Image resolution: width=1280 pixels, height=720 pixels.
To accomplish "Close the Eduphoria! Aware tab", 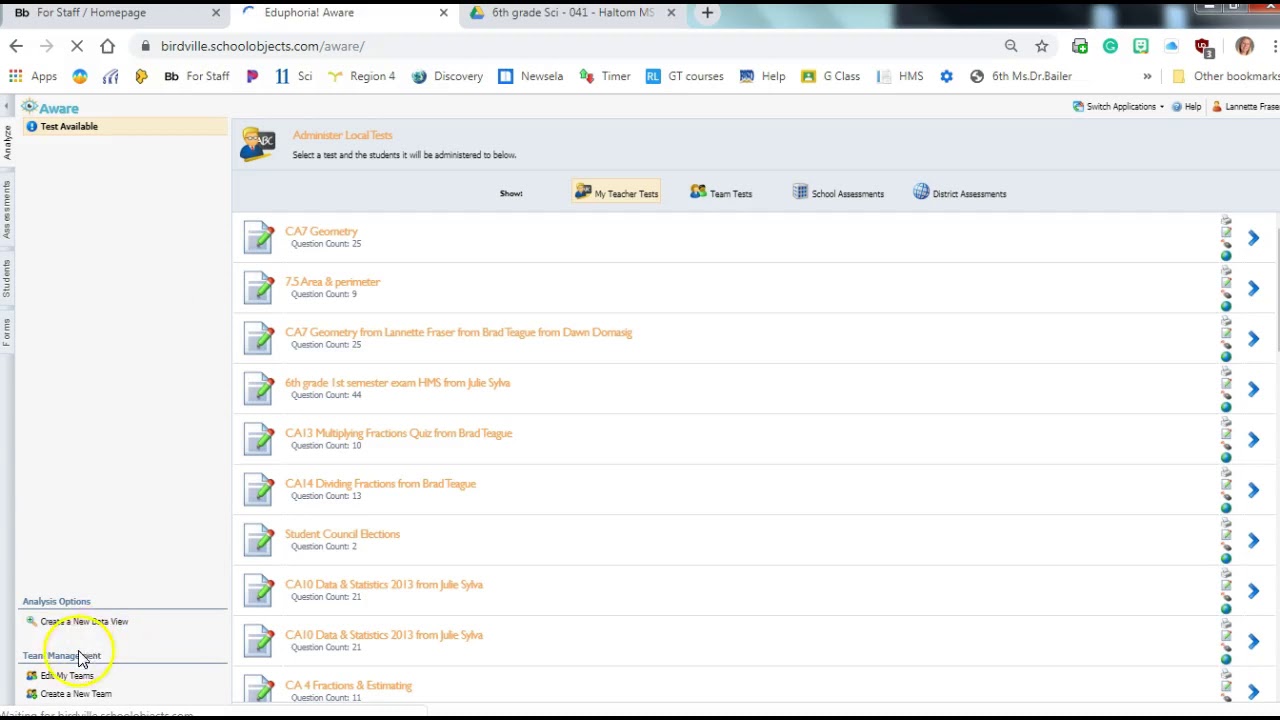I will tap(444, 13).
